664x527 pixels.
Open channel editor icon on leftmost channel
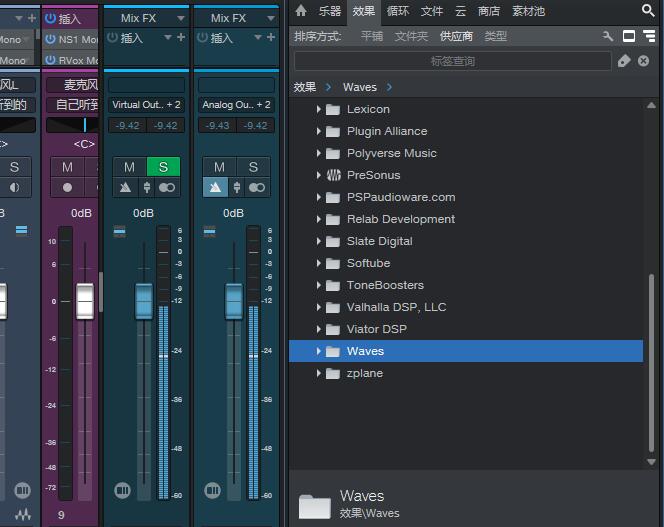coord(22,490)
